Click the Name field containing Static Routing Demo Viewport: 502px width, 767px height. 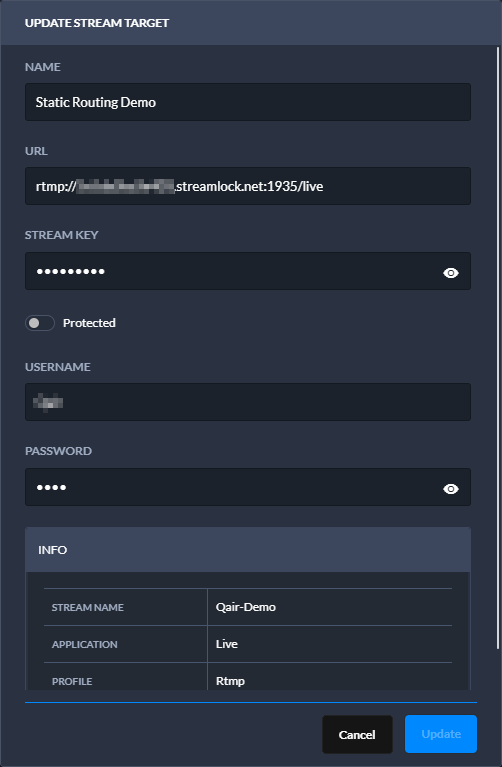(x=248, y=102)
